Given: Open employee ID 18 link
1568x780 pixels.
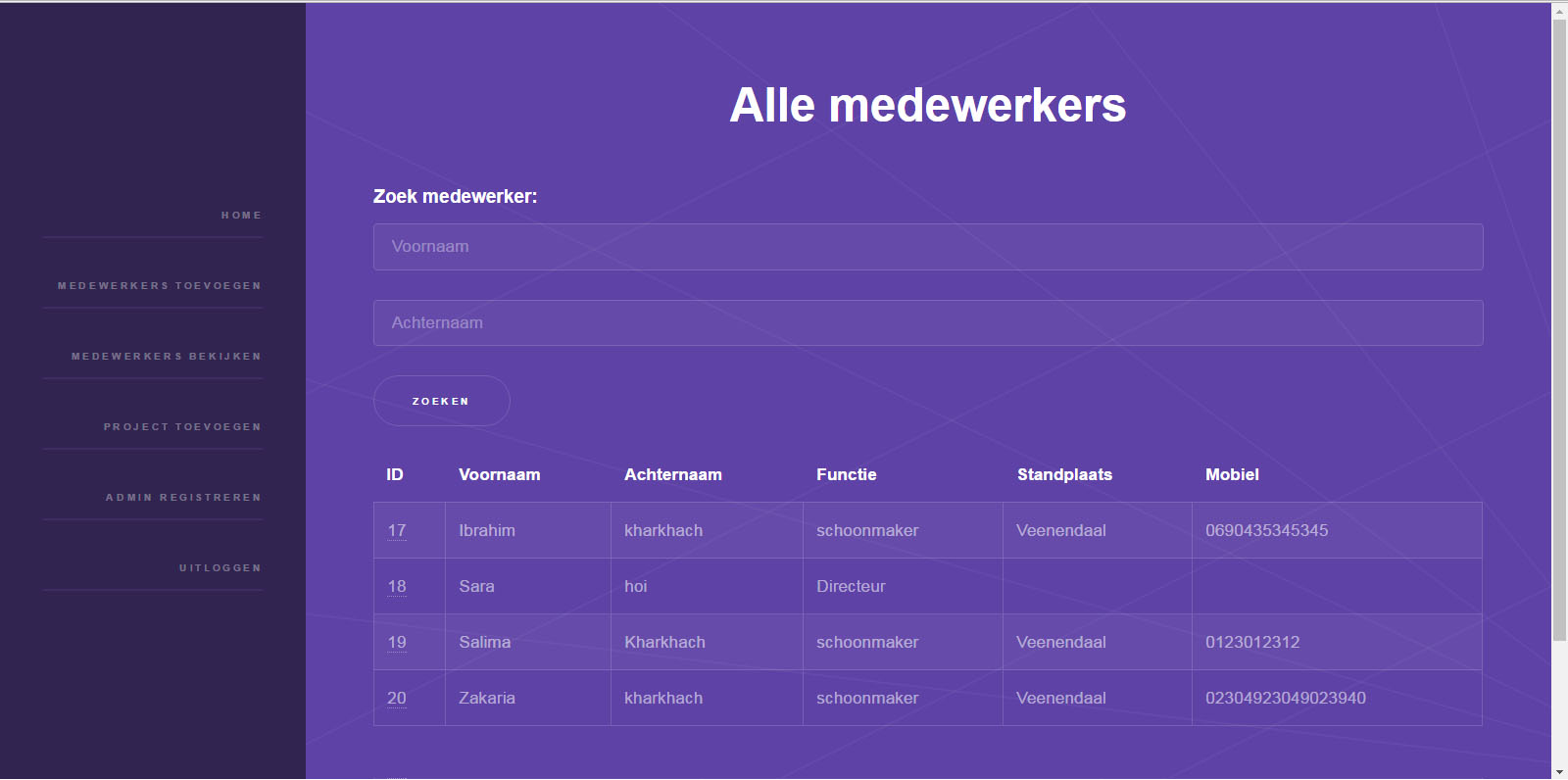Looking at the screenshot, I should click(x=397, y=587).
